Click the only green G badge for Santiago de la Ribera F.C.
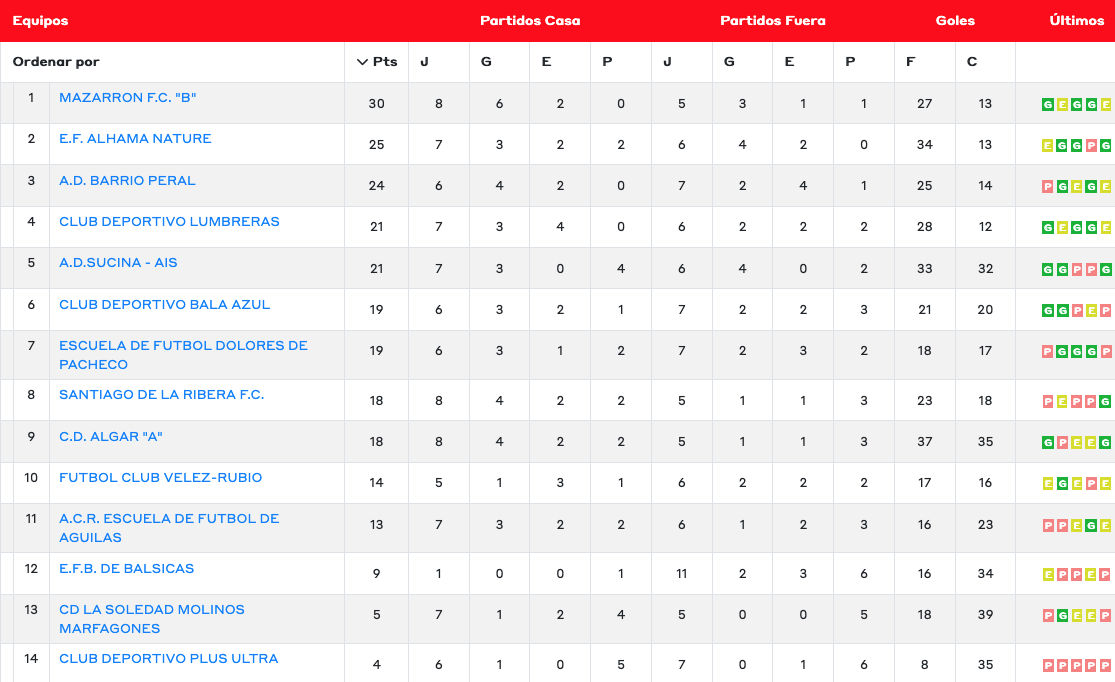Image resolution: width=1115 pixels, height=682 pixels. [x=1106, y=401]
